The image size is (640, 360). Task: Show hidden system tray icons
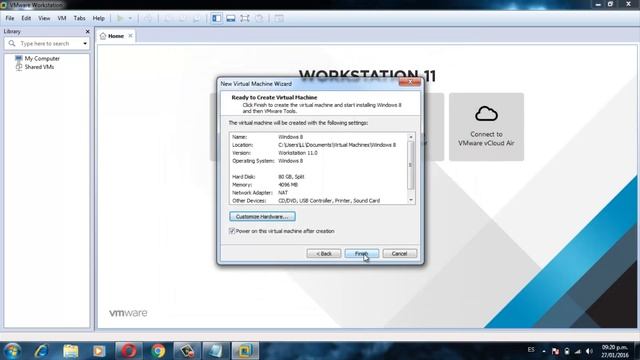pos(544,351)
